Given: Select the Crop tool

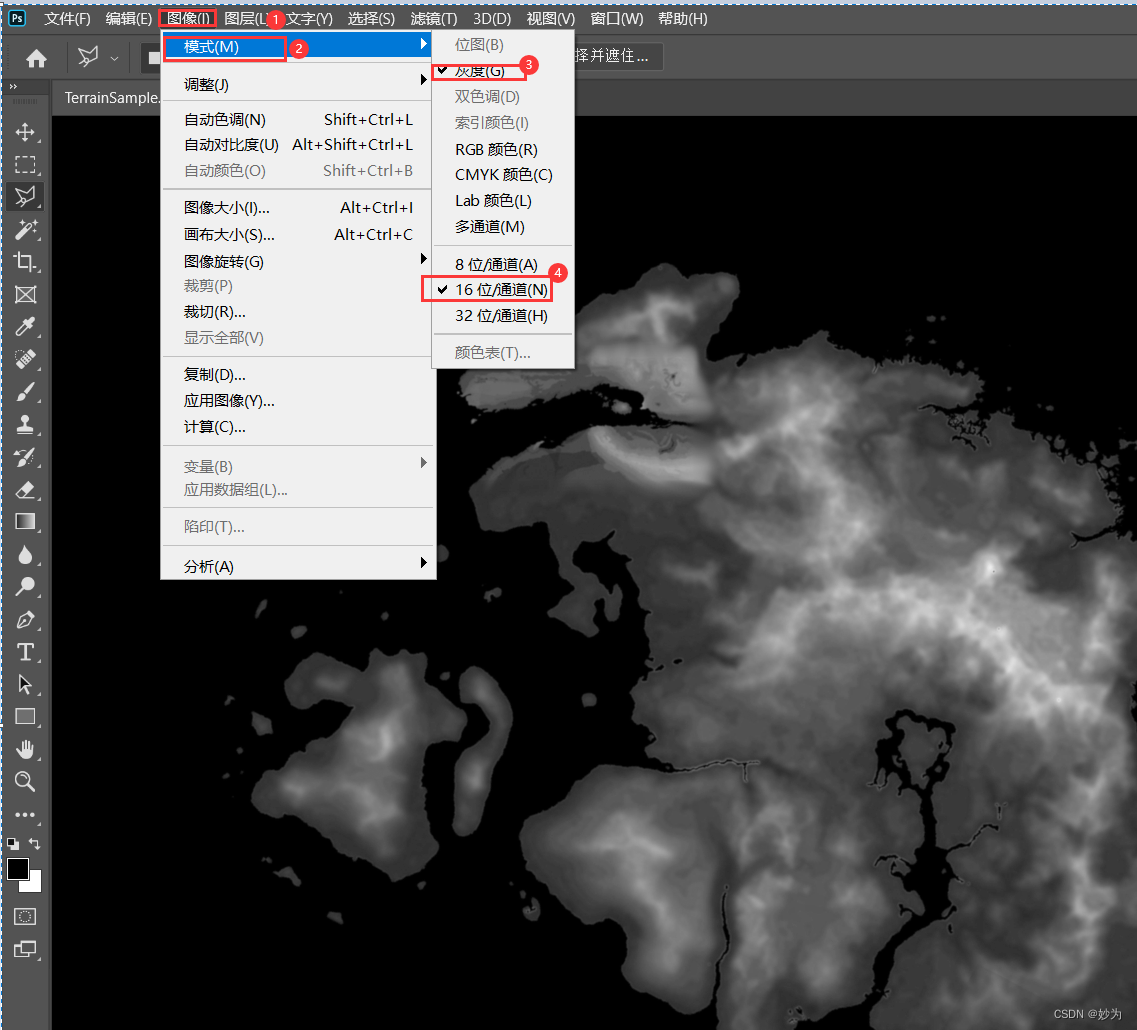Looking at the screenshot, I should pyautogui.click(x=25, y=262).
